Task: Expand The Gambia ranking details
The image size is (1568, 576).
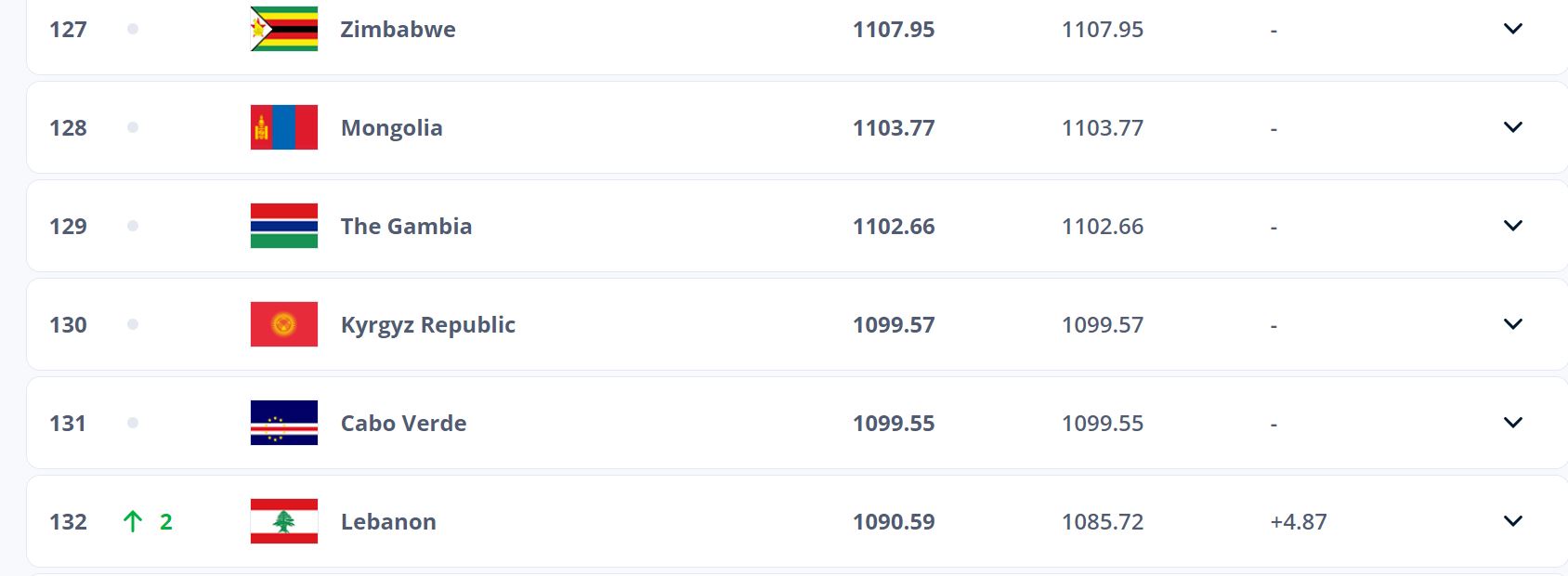Action: (x=1512, y=226)
